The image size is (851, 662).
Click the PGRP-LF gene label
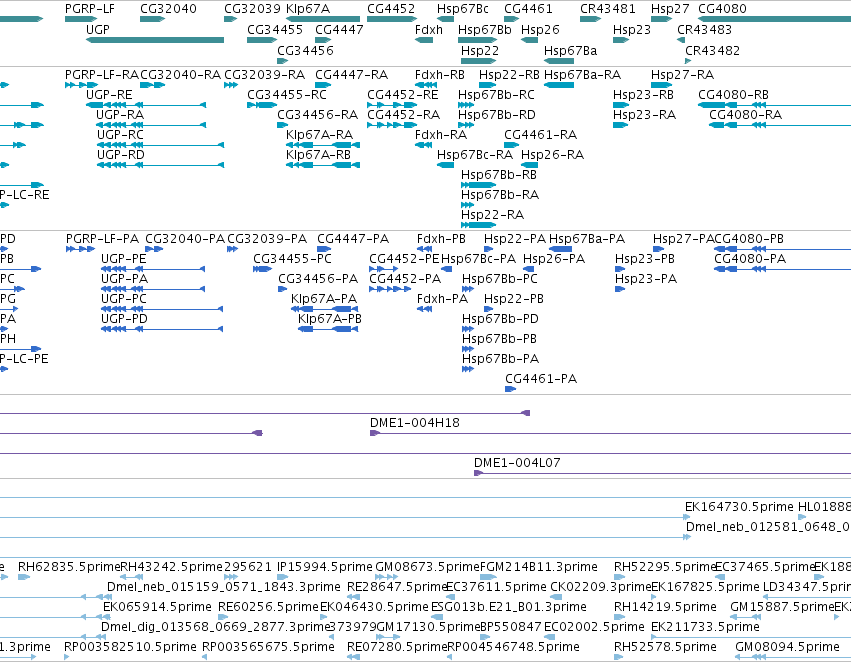click(x=90, y=9)
